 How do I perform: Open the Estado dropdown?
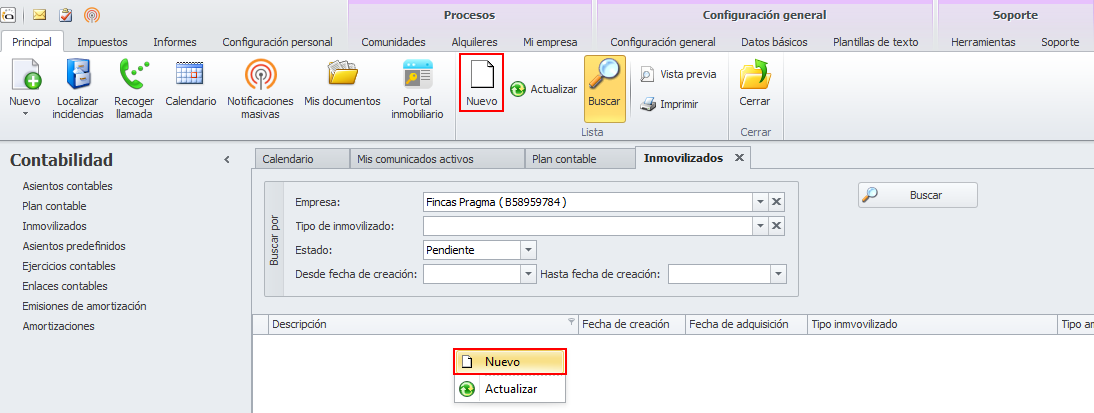point(529,250)
